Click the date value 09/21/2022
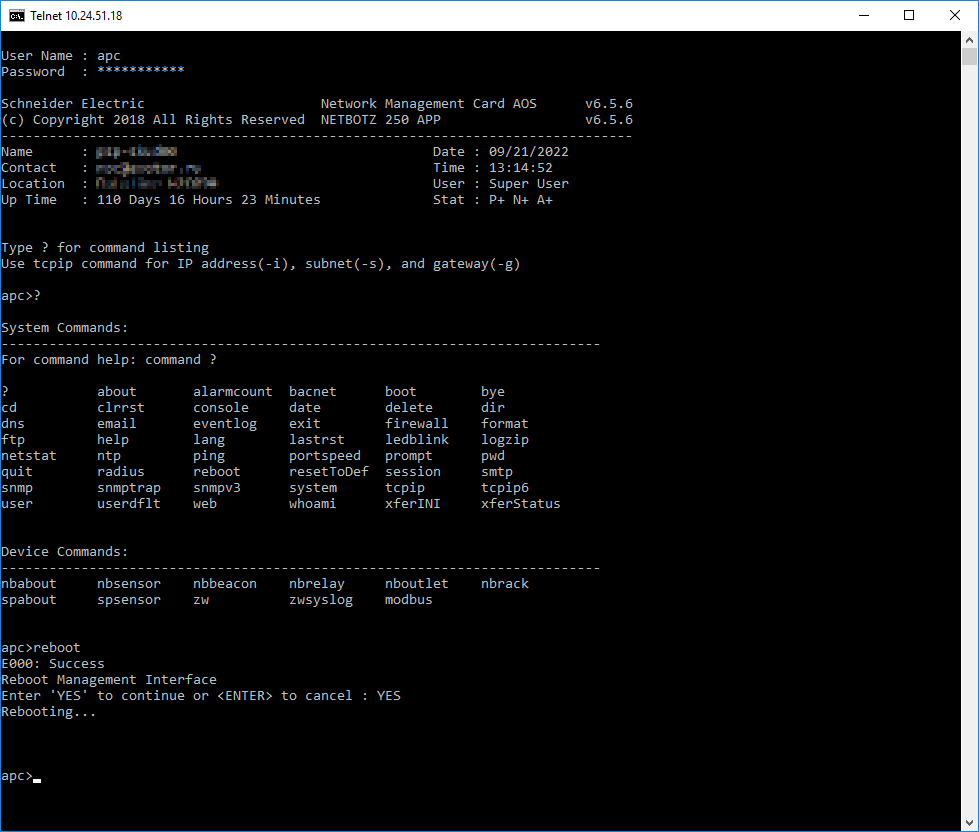 (x=529, y=152)
